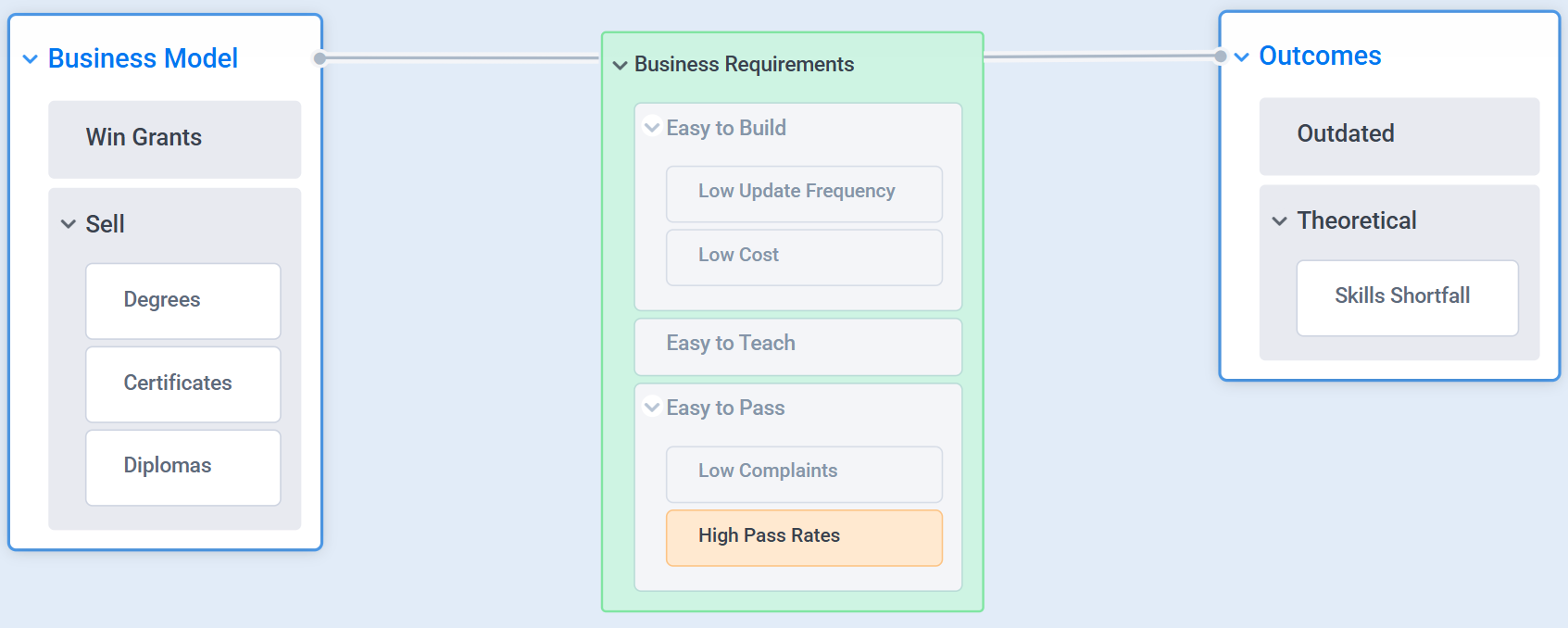Image resolution: width=1568 pixels, height=628 pixels.
Task: Collapse the Sell group chevron
Action: (x=68, y=224)
